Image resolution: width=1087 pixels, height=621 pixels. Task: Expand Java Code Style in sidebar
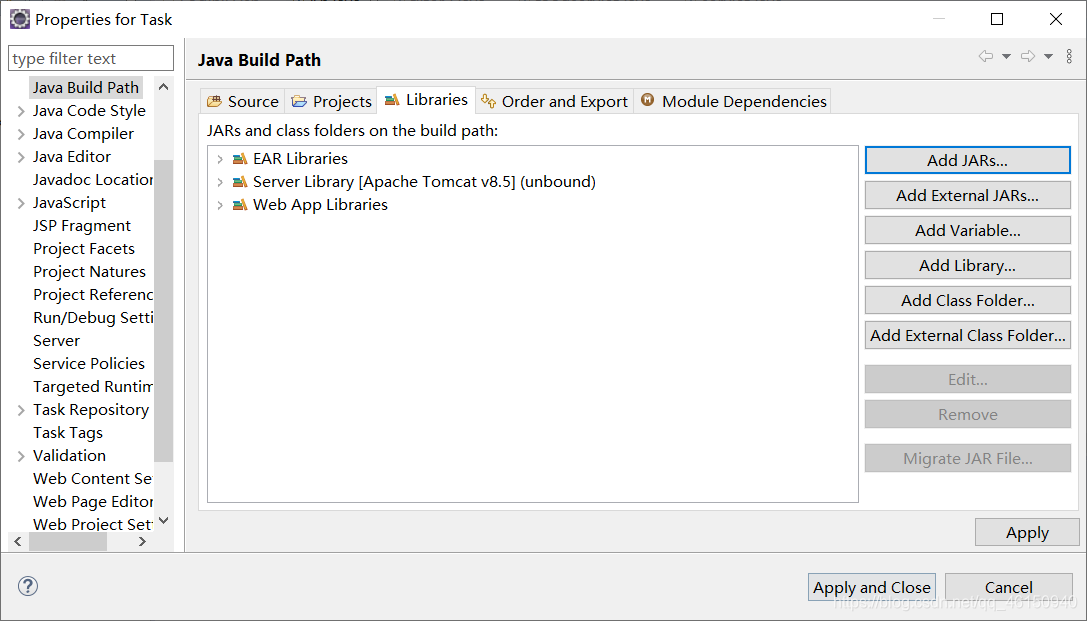[21, 111]
